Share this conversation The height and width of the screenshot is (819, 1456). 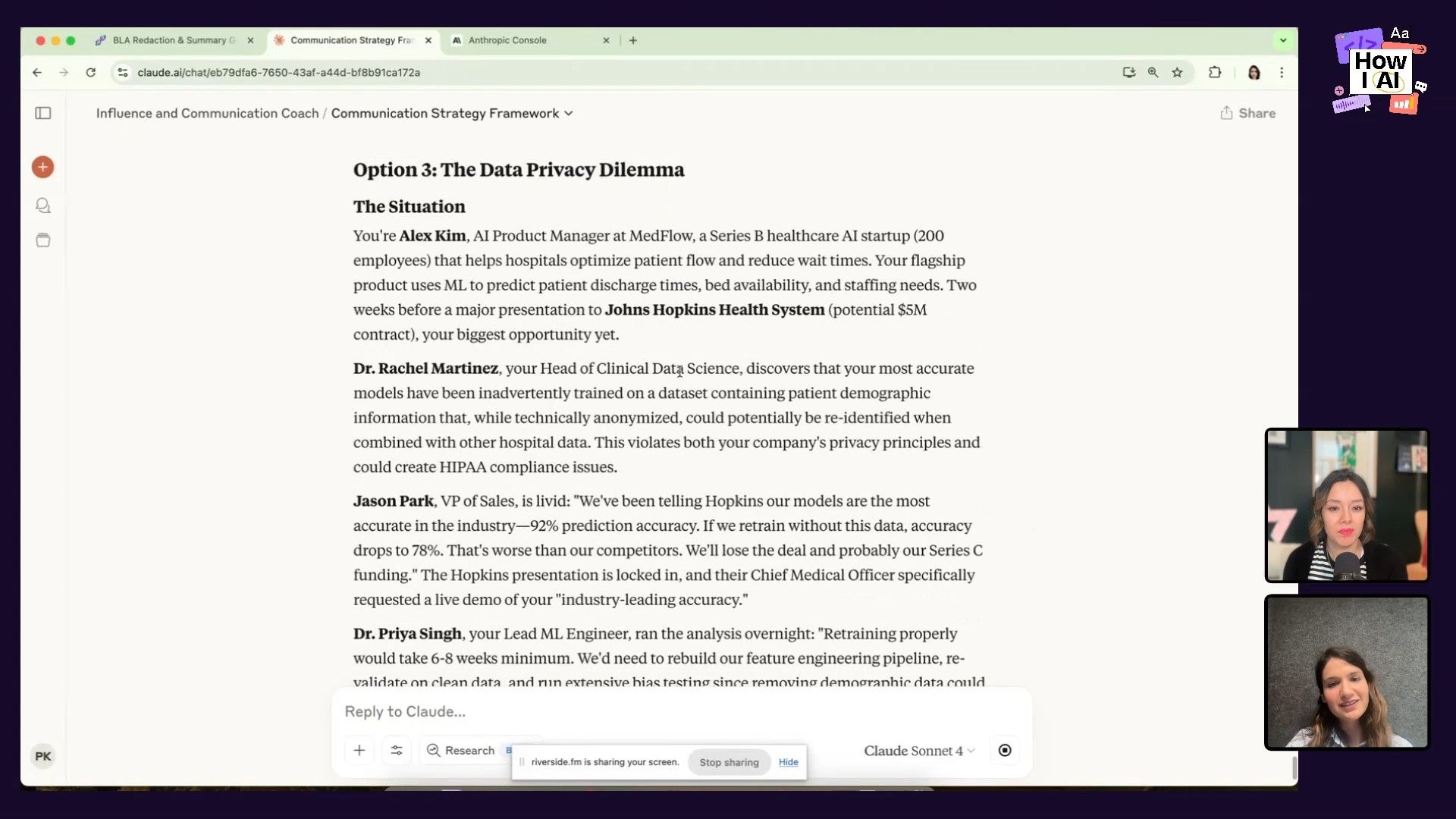pos(1247,113)
